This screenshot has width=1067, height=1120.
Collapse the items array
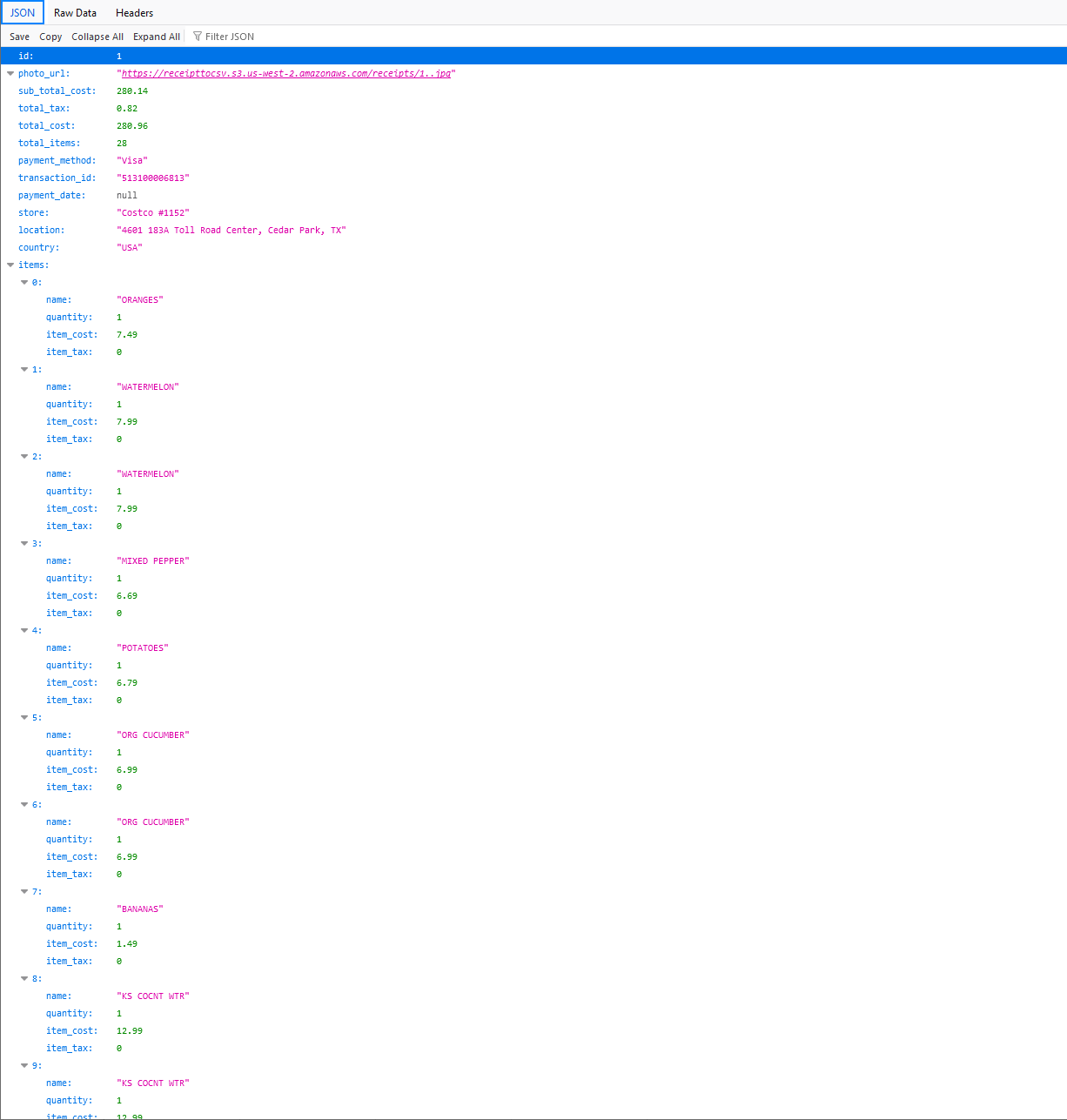coord(10,265)
